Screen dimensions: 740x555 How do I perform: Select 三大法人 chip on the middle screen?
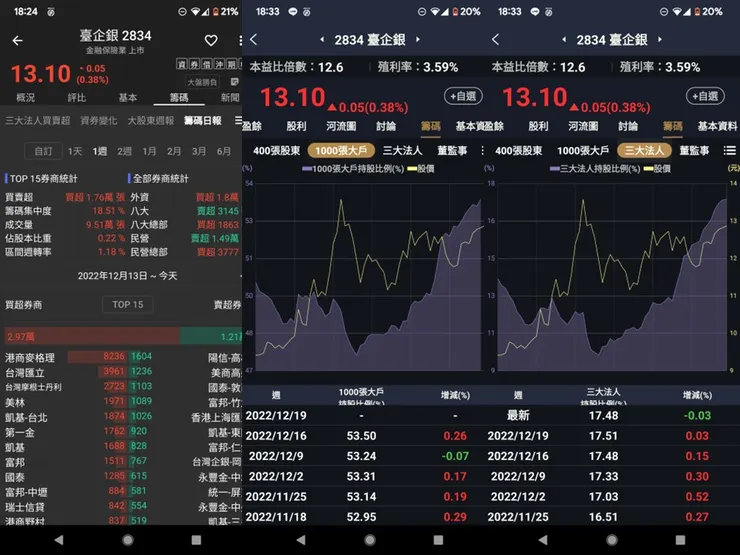click(402, 151)
